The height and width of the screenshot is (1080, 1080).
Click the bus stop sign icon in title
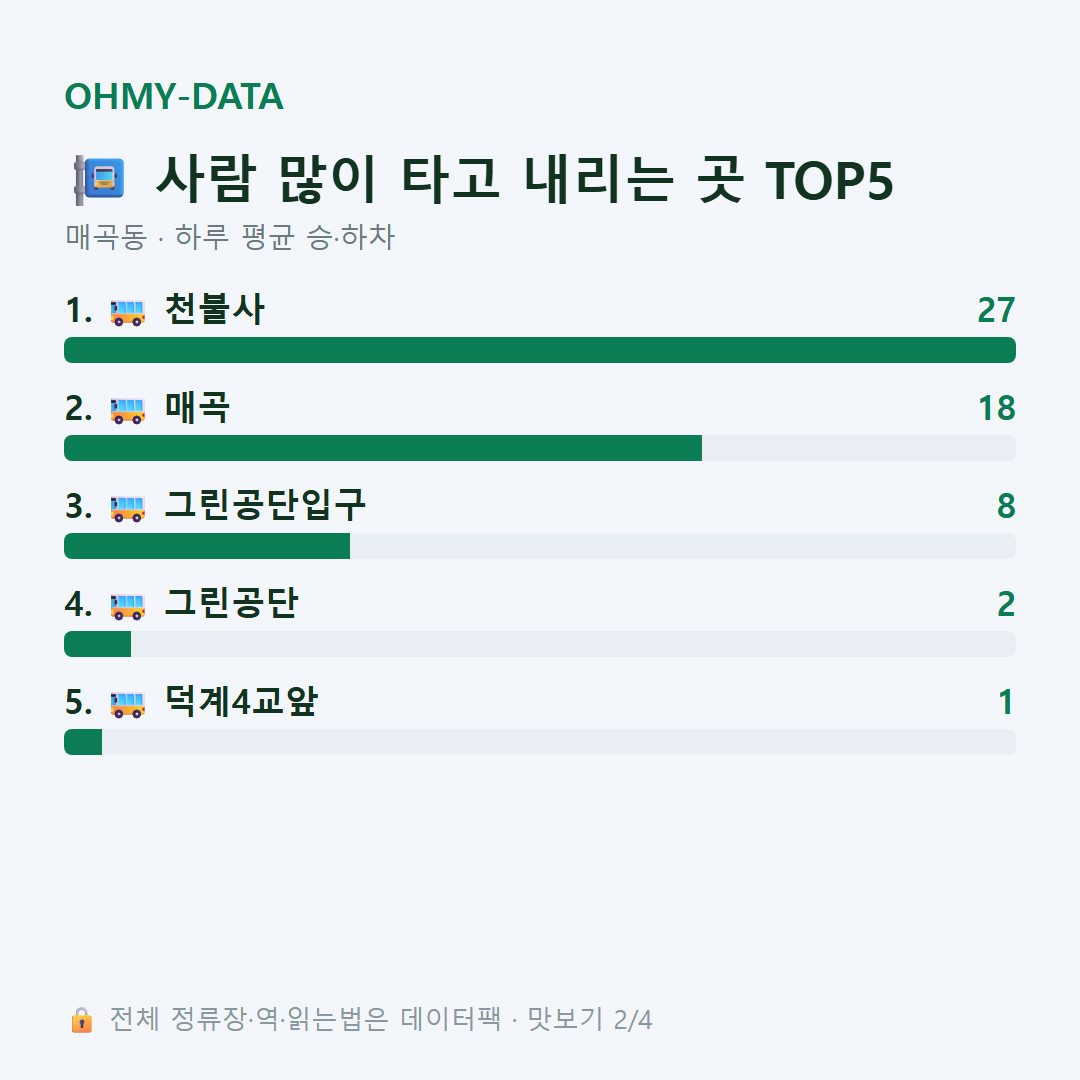pyautogui.click(x=99, y=180)
